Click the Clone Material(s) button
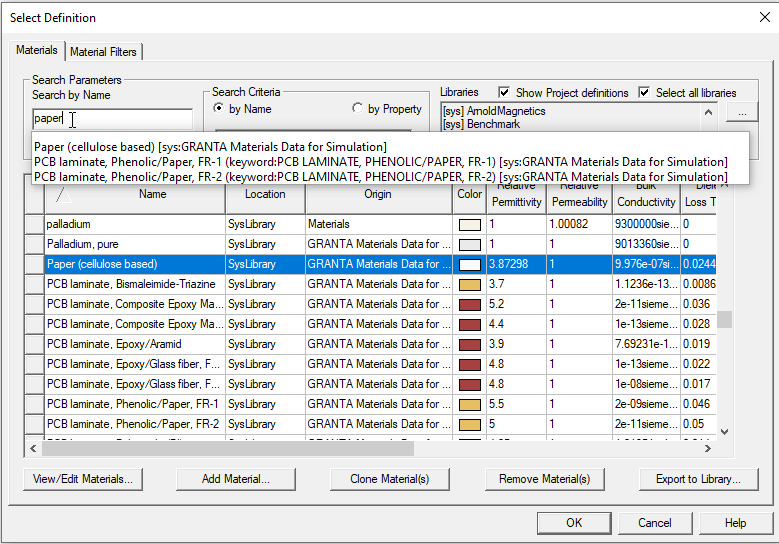Viewport: 779px width, 544px height. coord(390,479)
